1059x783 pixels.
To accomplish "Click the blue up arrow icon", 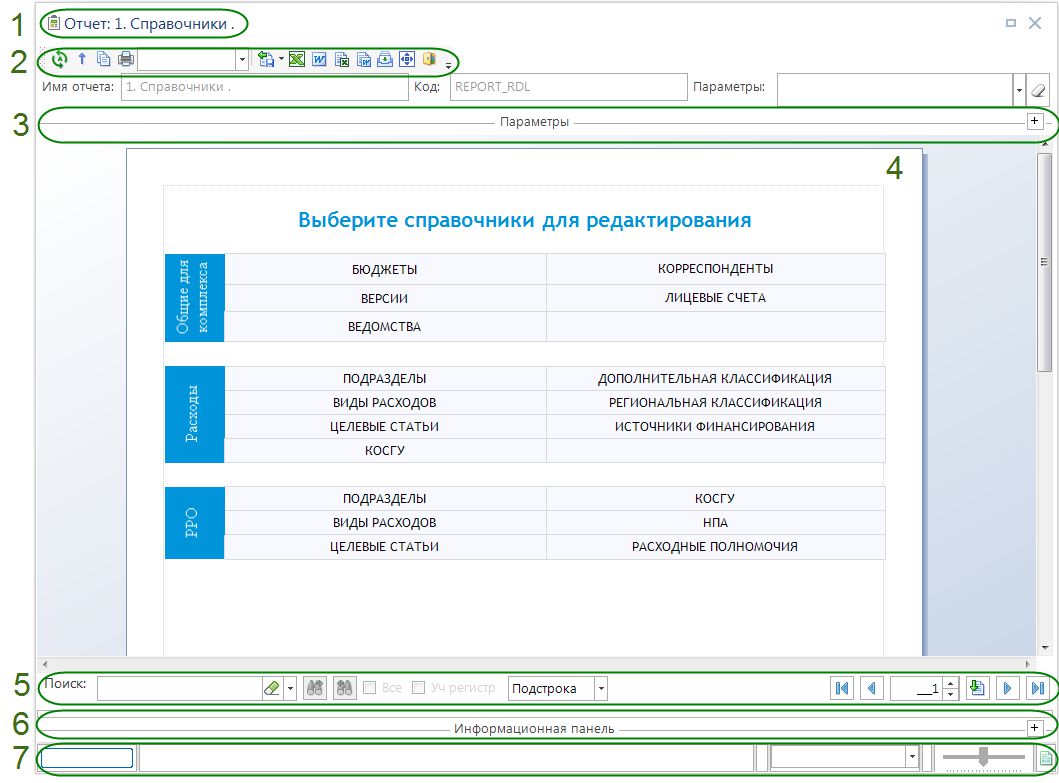I will coord(83,60).
